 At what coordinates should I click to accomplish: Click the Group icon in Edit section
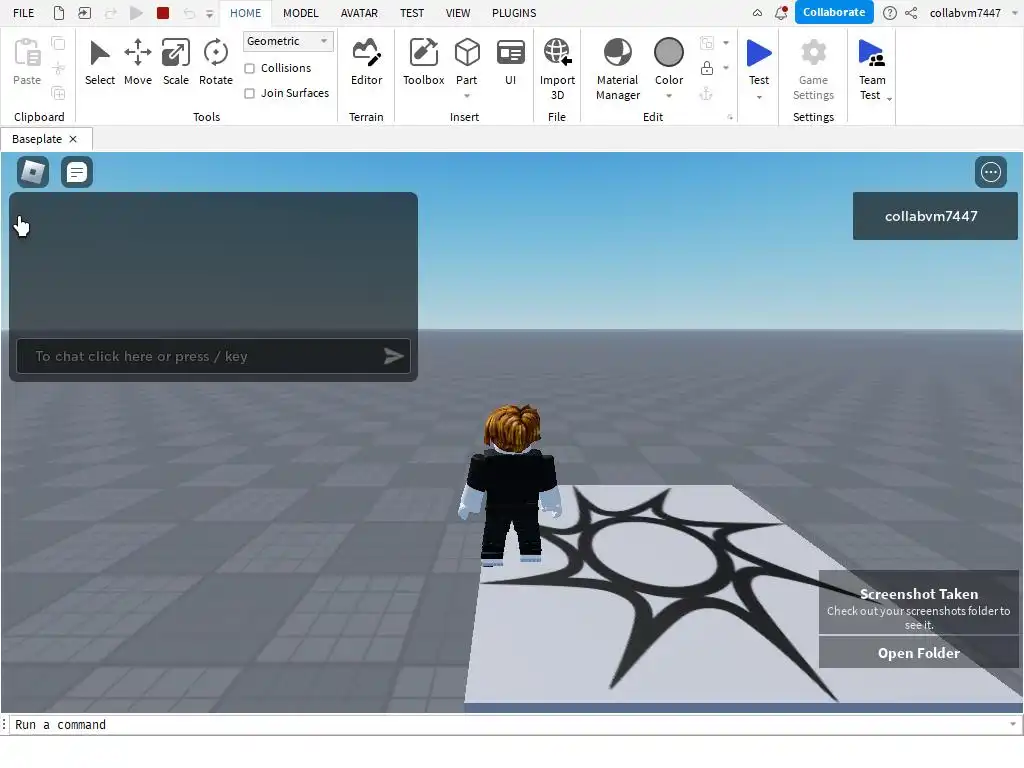pos(707,43)
